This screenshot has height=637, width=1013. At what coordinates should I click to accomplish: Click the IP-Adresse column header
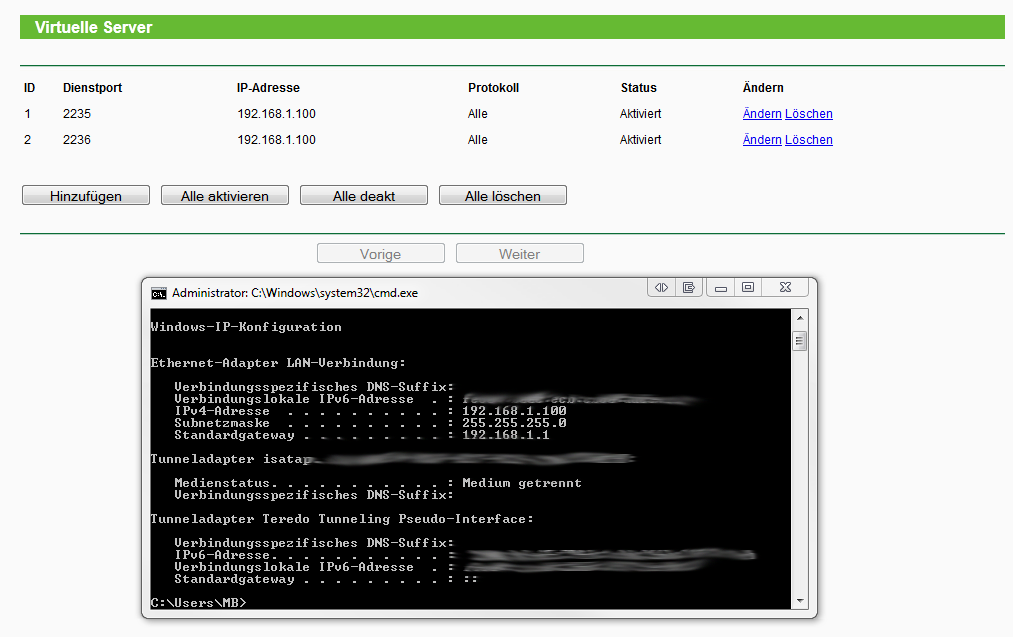click(268, 88)
